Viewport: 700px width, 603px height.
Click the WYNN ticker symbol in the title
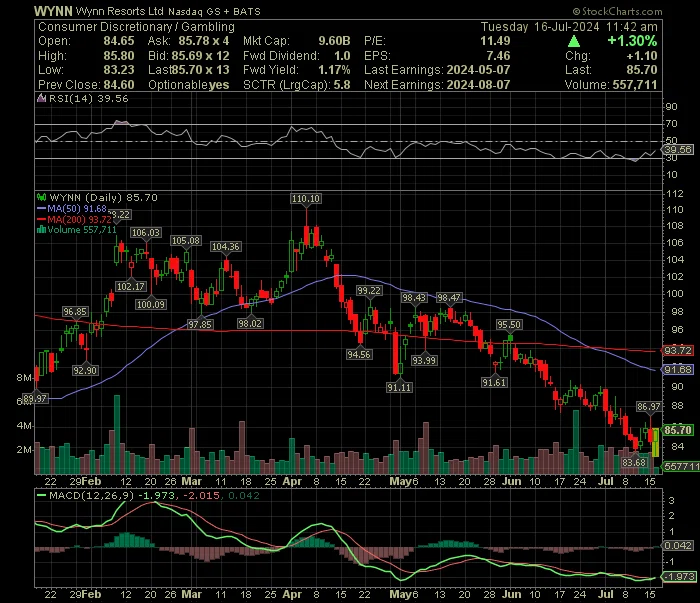53,11
